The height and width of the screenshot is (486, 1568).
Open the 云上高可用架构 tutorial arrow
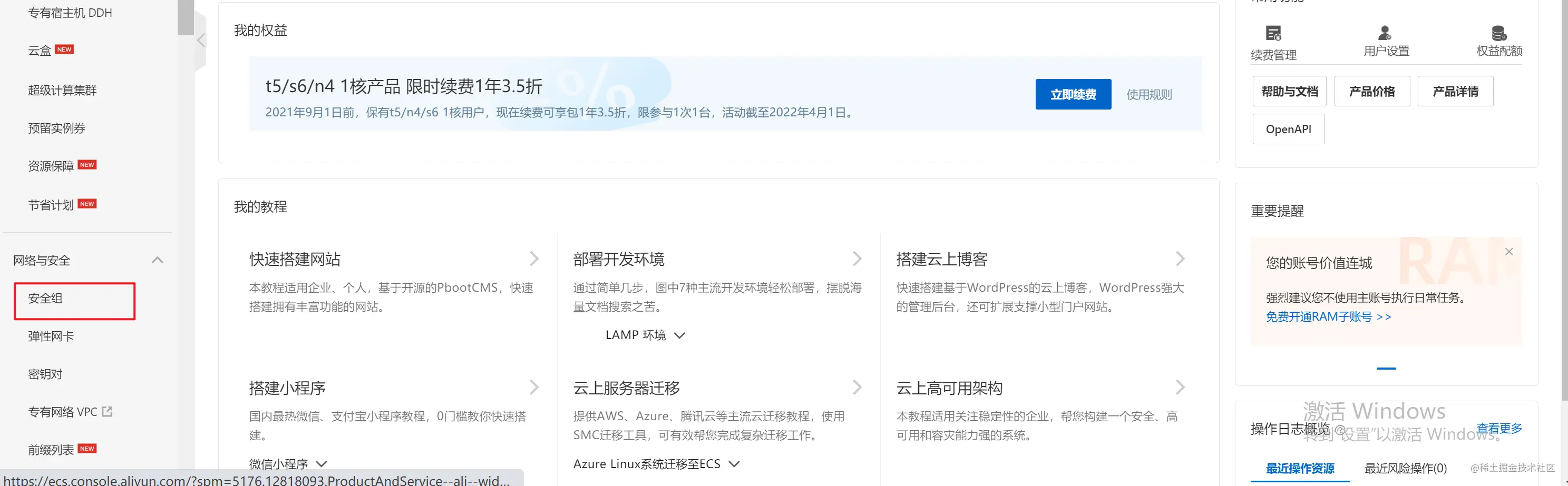coord(1180,388)
